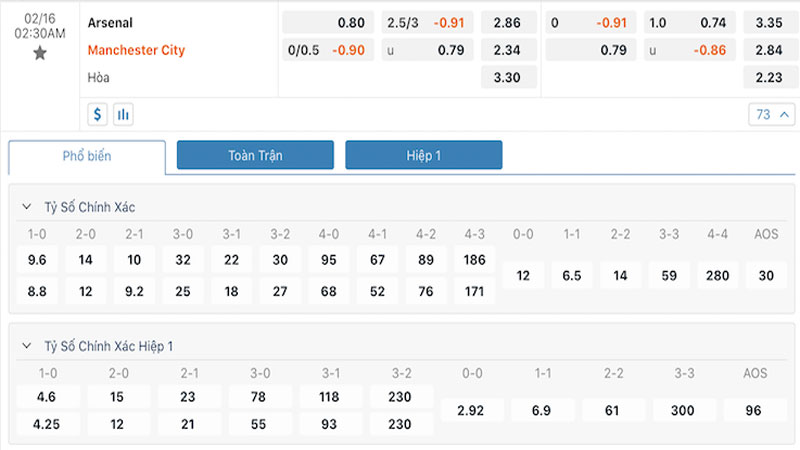
Task: Pick correct score 4-1 at 52
Action: 378,291
